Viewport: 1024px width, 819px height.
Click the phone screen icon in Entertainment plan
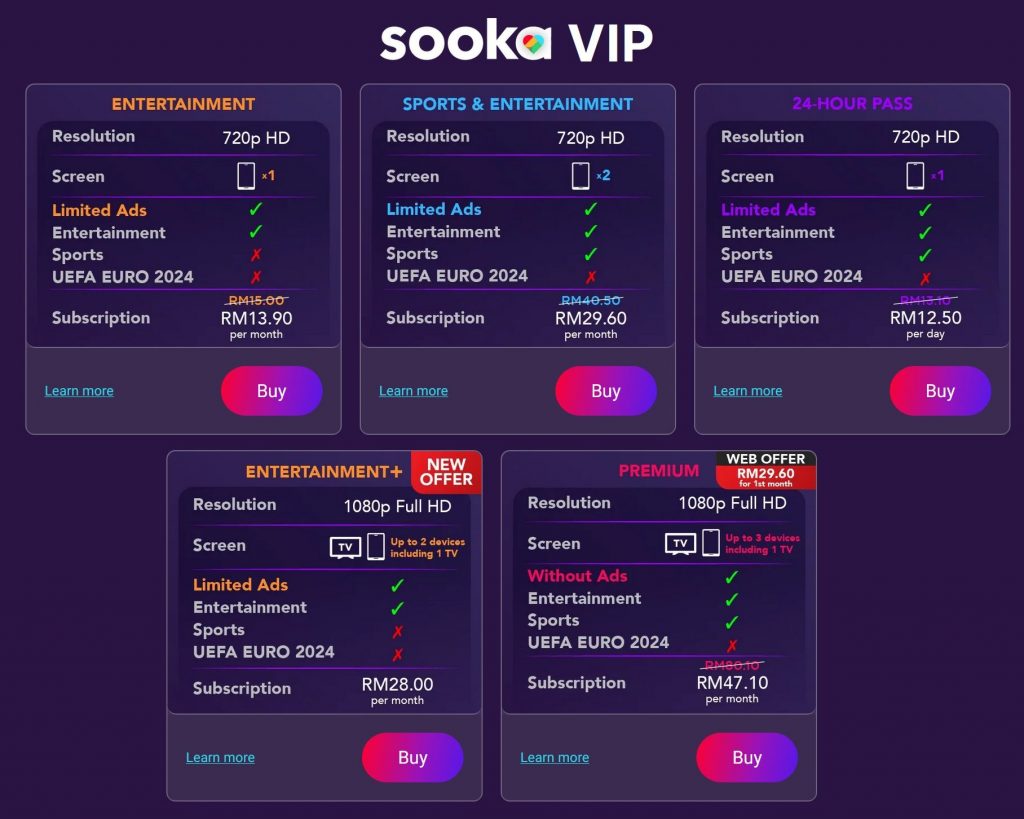pyautogui.click(x=246, y=176)
